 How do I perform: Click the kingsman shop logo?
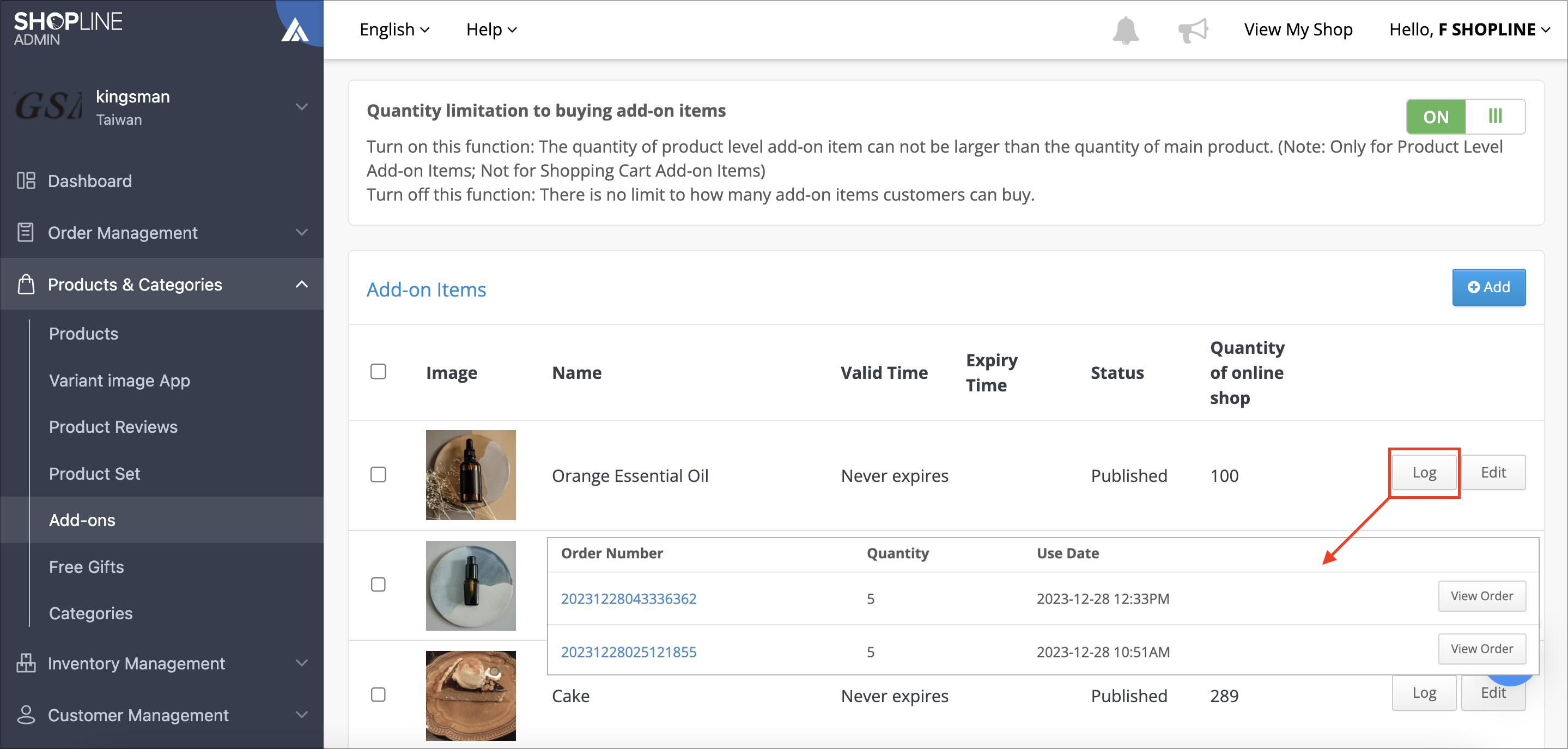(48, 106)
